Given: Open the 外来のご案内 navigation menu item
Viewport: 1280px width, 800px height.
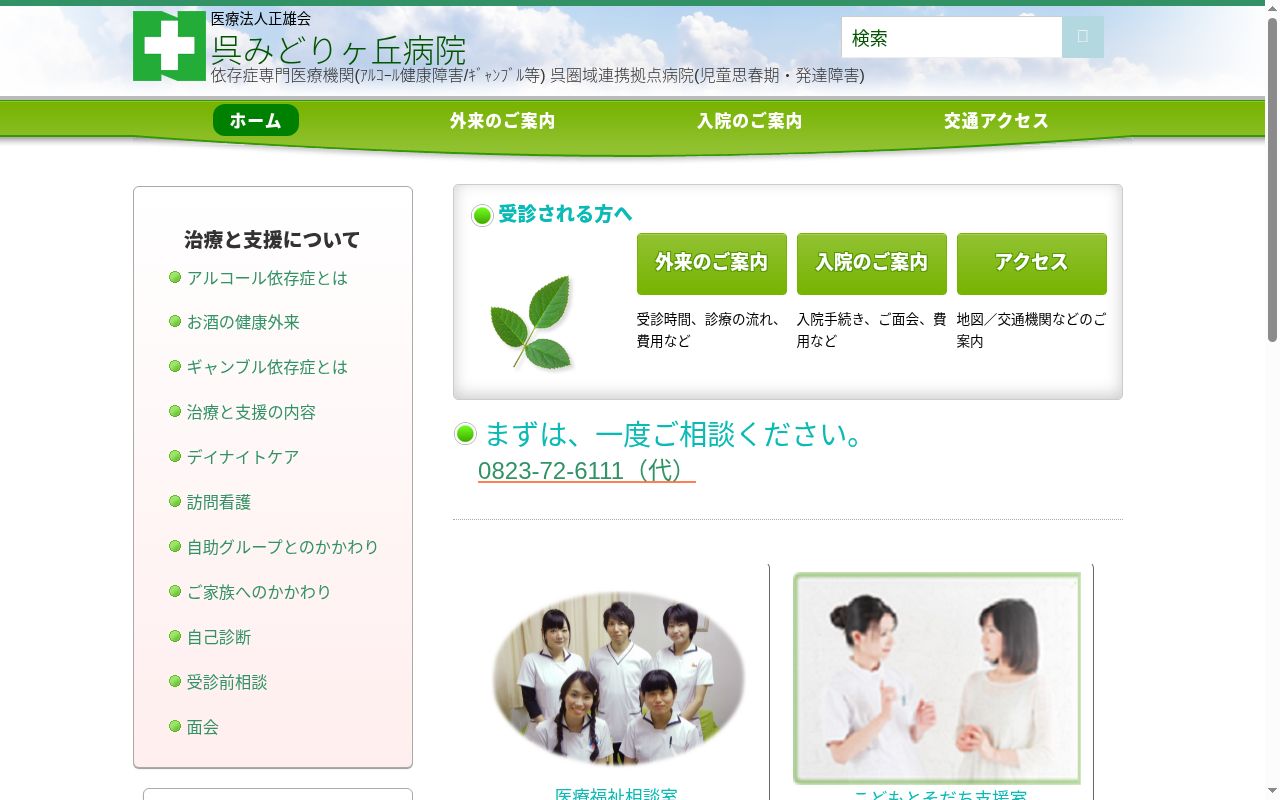Looking at the screenshot, I should (502, 121).
